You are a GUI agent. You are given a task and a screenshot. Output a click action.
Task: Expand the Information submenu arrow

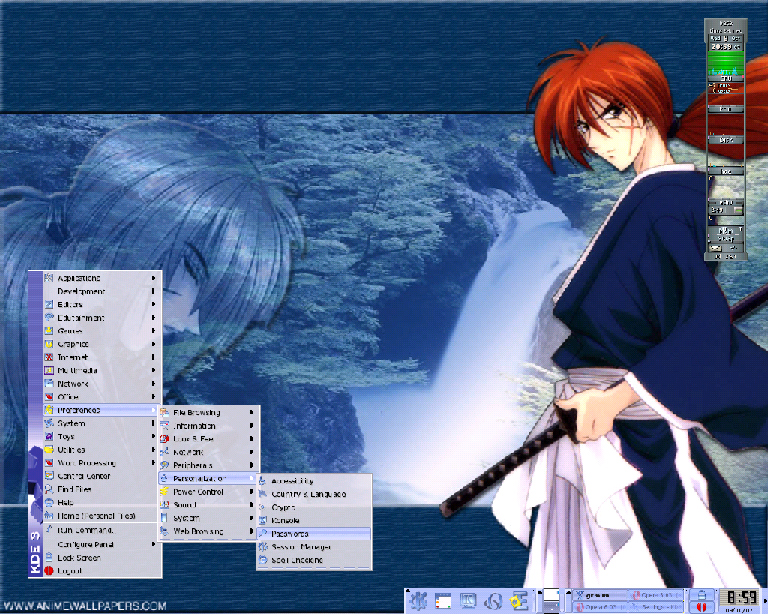[251, 426]
